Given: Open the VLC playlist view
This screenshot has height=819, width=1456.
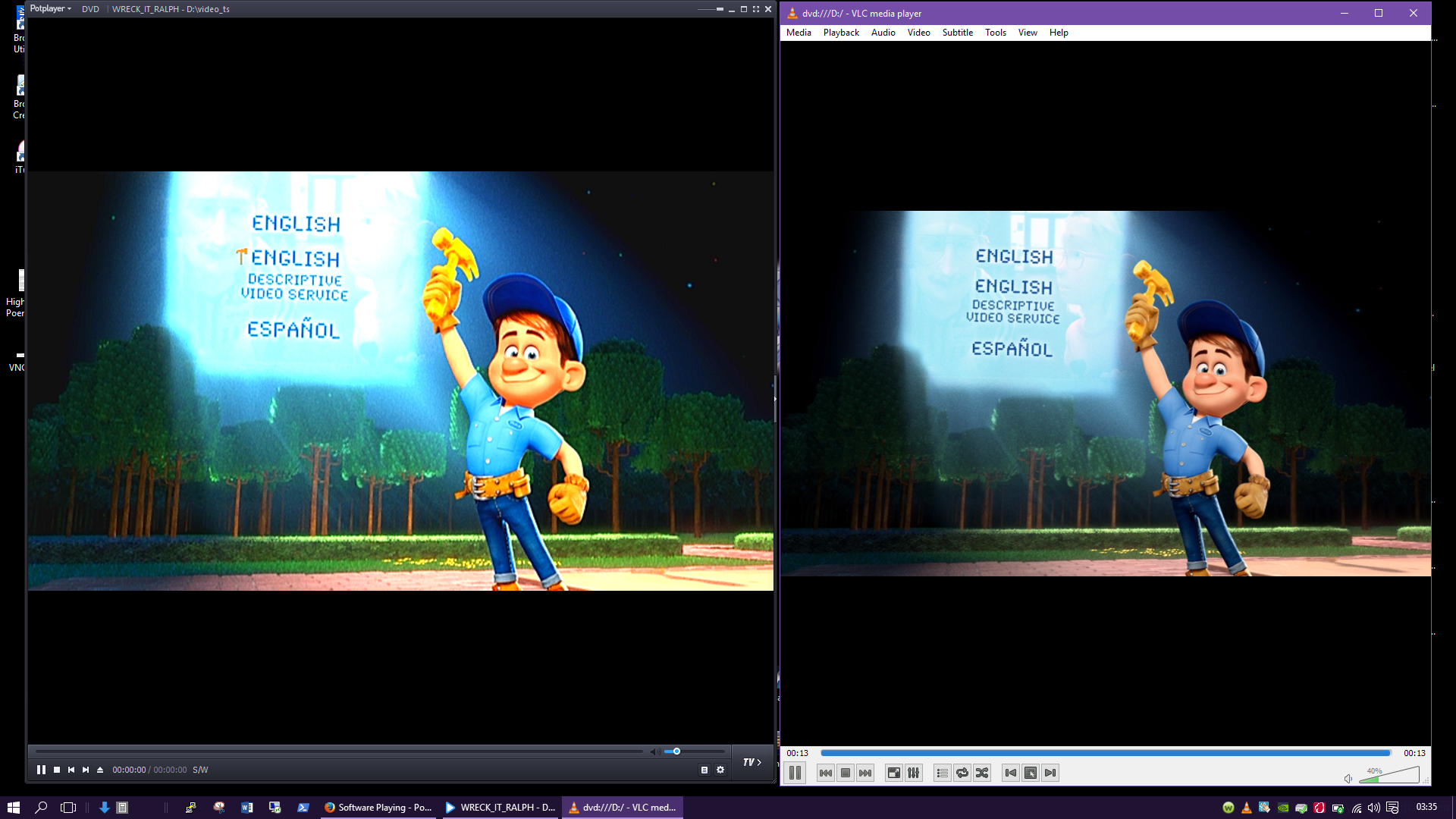Looking at the screenshot, I should coord(942,773).
